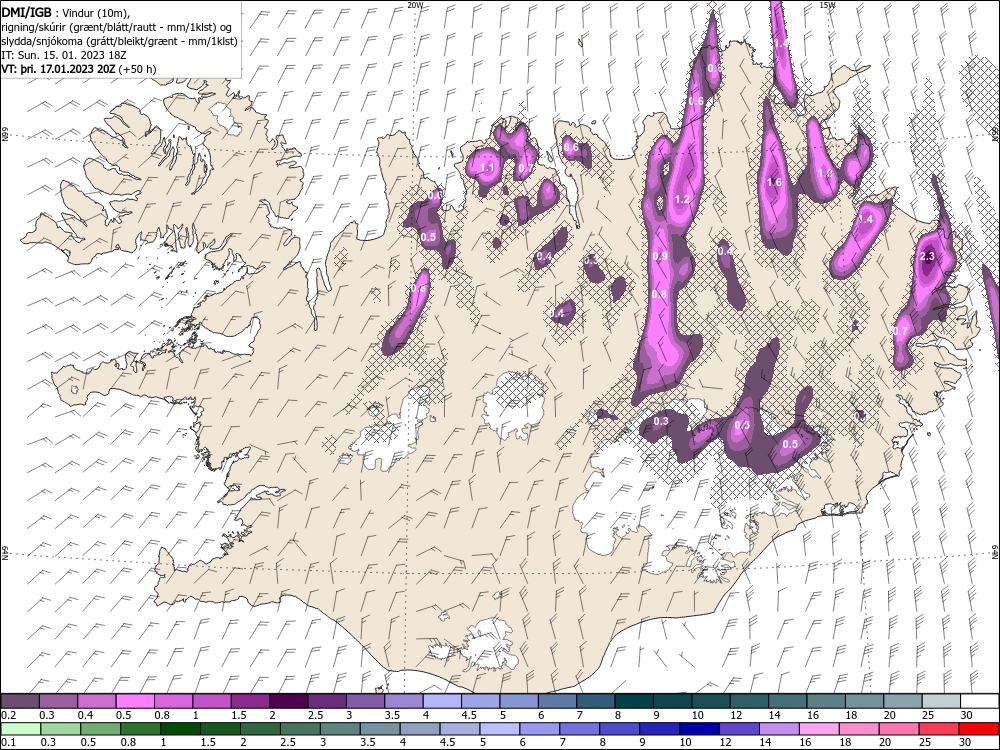This screenshot has height=750, width=1000.
Task: Click the 1.2 snowfall value label
Action: click(682, 200)
